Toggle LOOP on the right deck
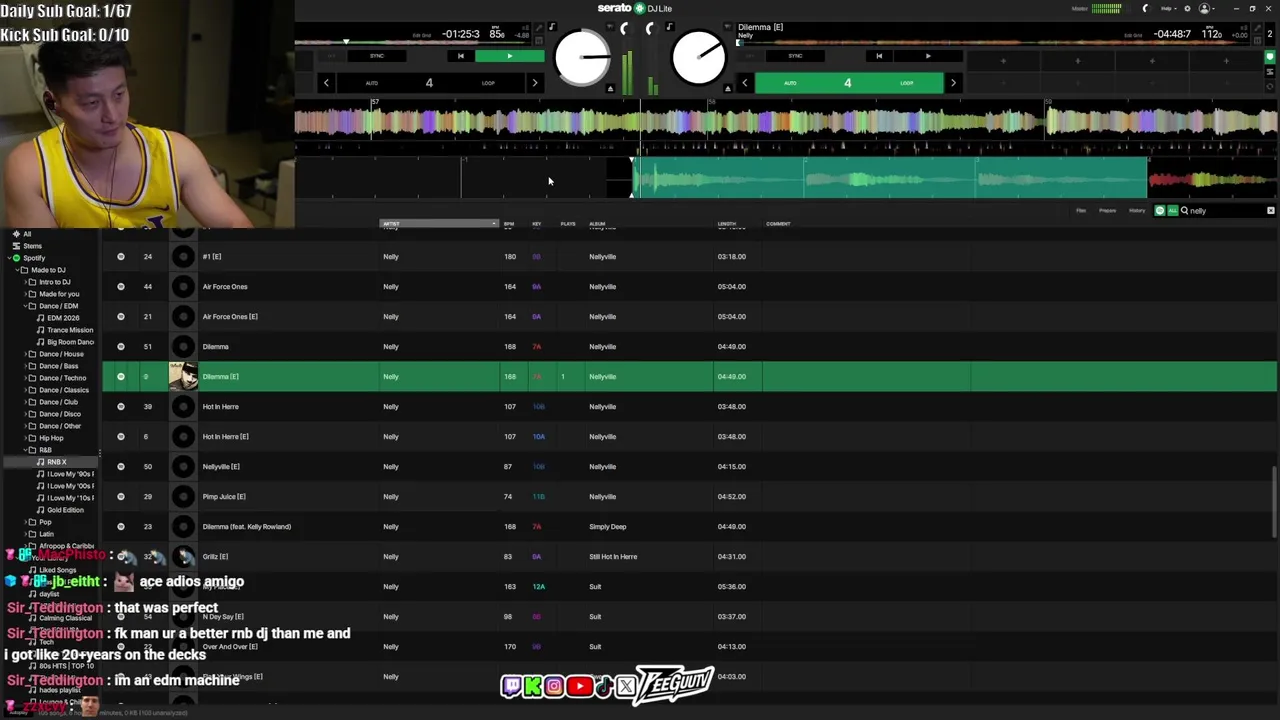Image resolution: width=1280 pixels, height=720 pixels. click(x=906, y=83)
